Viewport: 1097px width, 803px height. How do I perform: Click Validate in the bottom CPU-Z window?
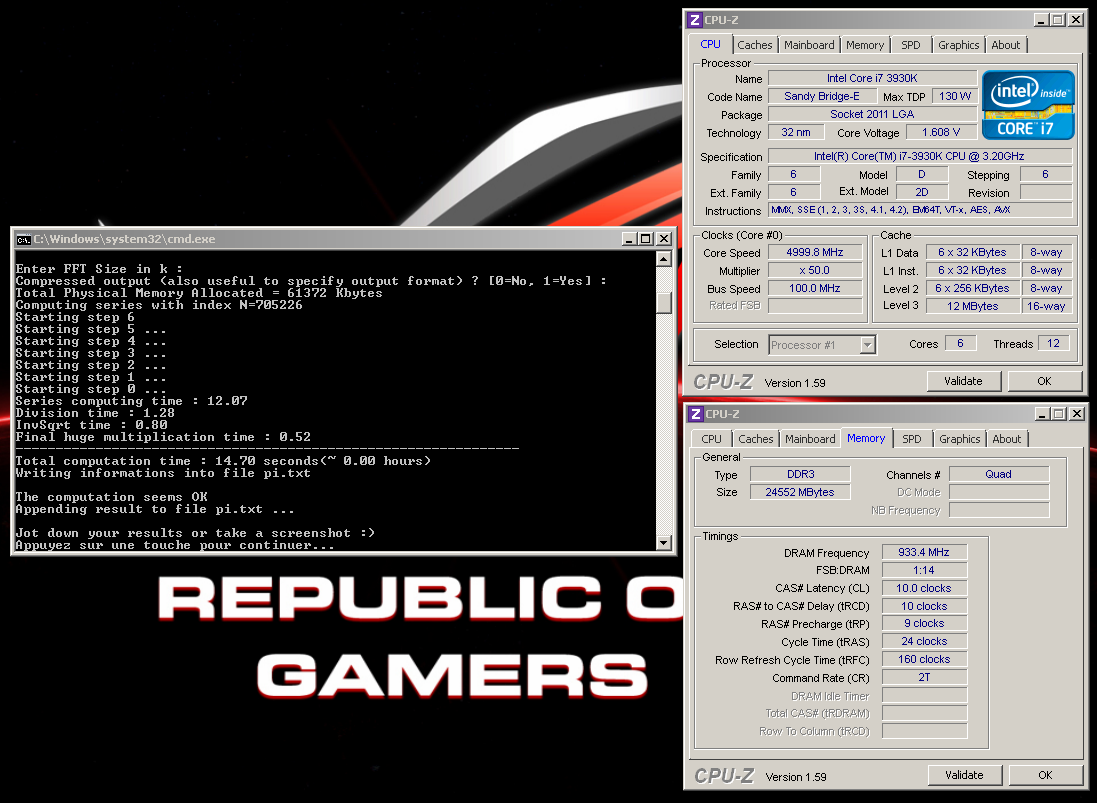coord(964,775)
